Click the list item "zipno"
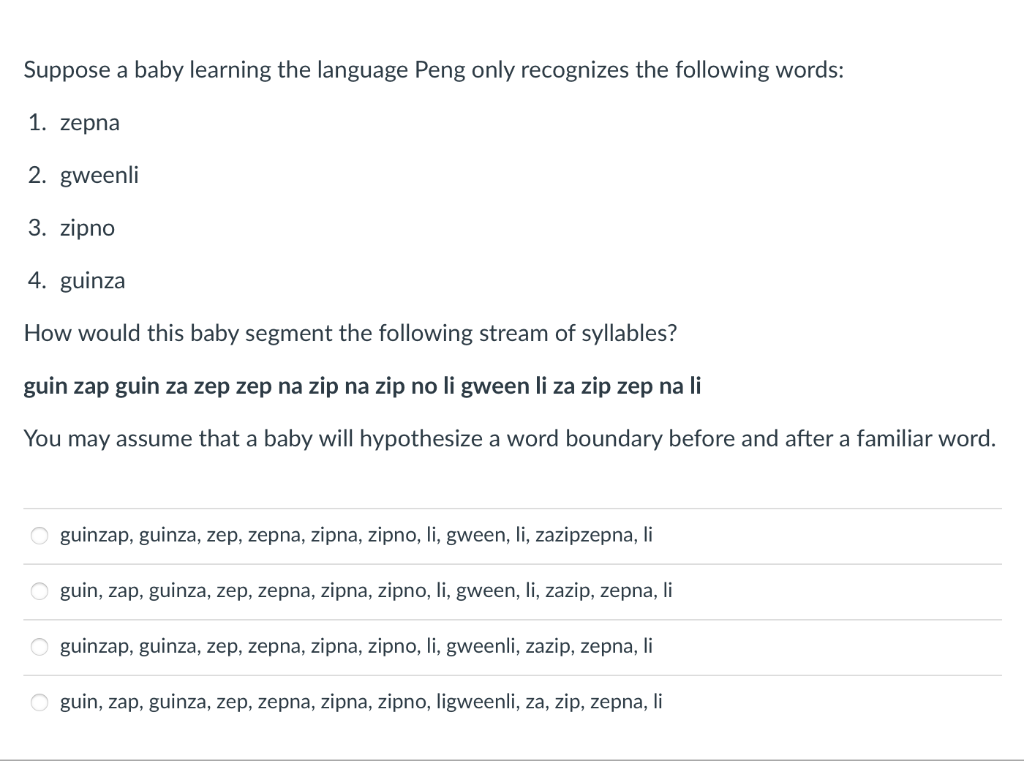This screenshot has width=1024, height=761. point(88,228)
